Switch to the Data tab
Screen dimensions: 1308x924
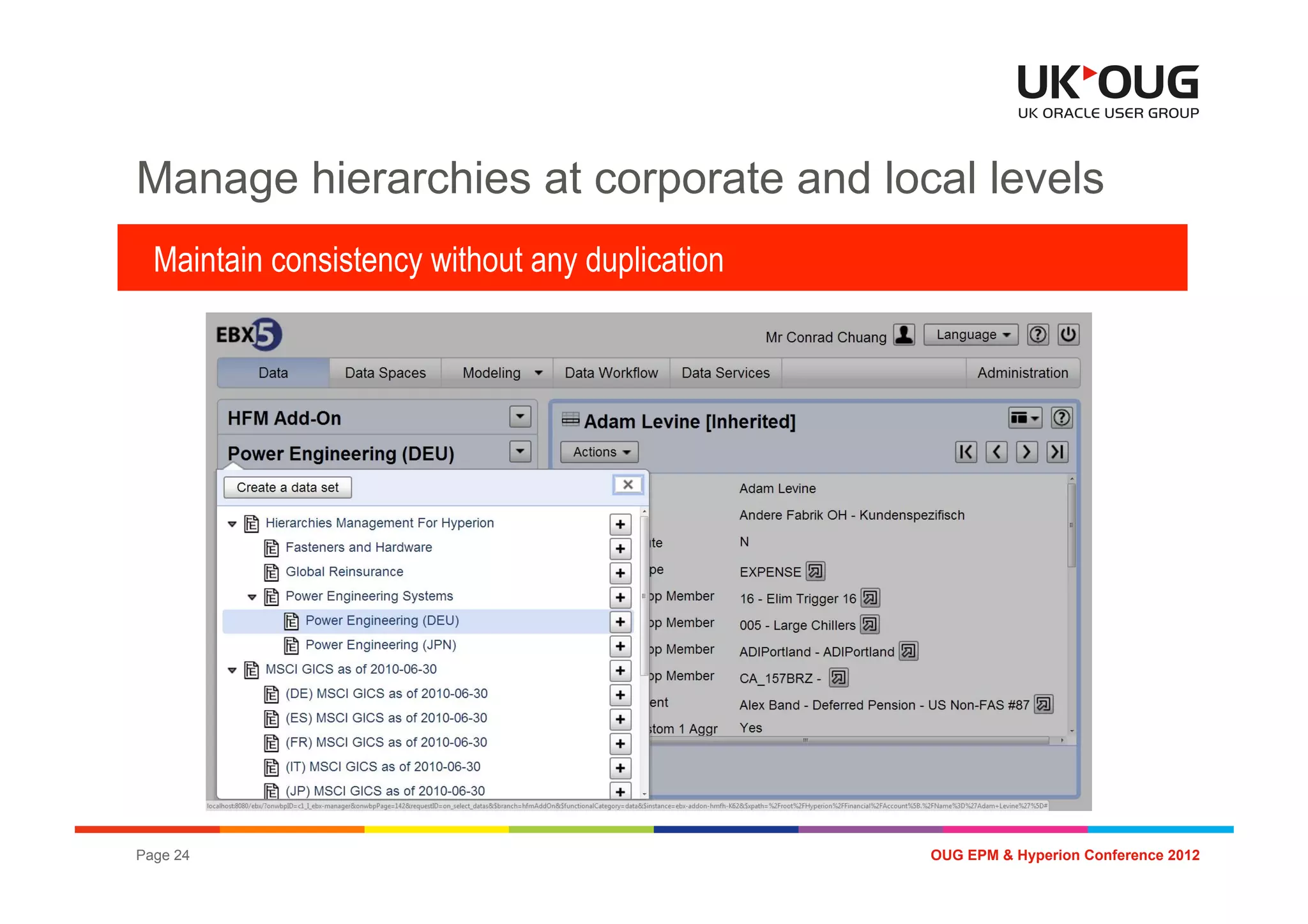coord(273,373)
